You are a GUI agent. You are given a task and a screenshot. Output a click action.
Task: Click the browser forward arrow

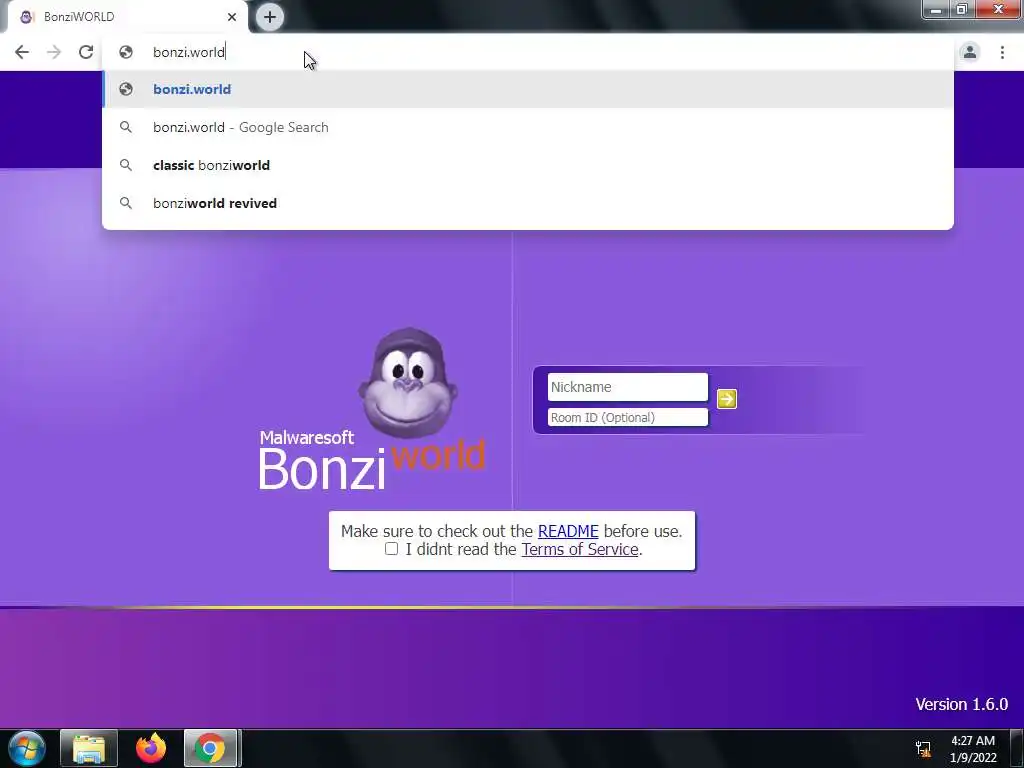point(54,52)
